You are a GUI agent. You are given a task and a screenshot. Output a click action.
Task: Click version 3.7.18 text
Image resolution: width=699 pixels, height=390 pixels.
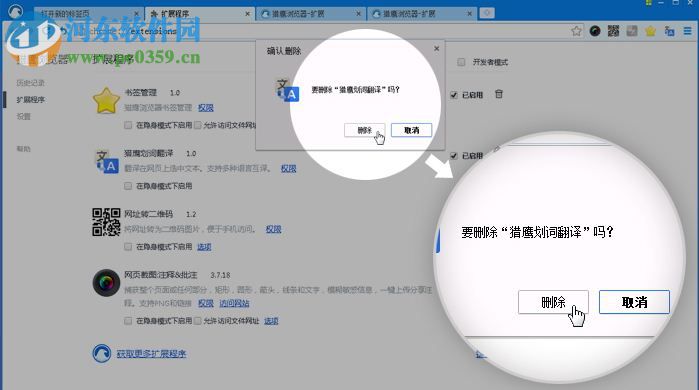pos(220,275)
